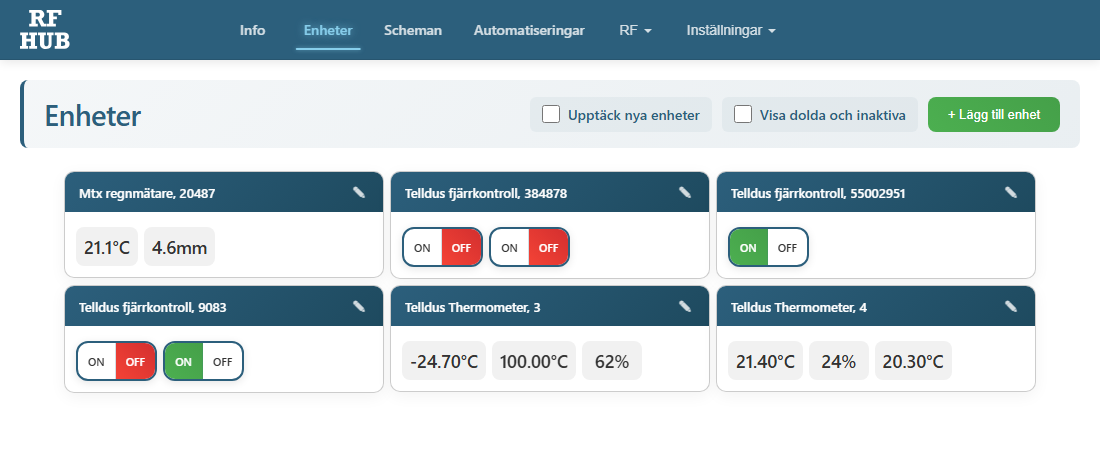Click the Telldus fjärrkontroll, 9083 title
Image resolution: width=1100 pixels, height=450 pixels.
click(x=152, y=307)
